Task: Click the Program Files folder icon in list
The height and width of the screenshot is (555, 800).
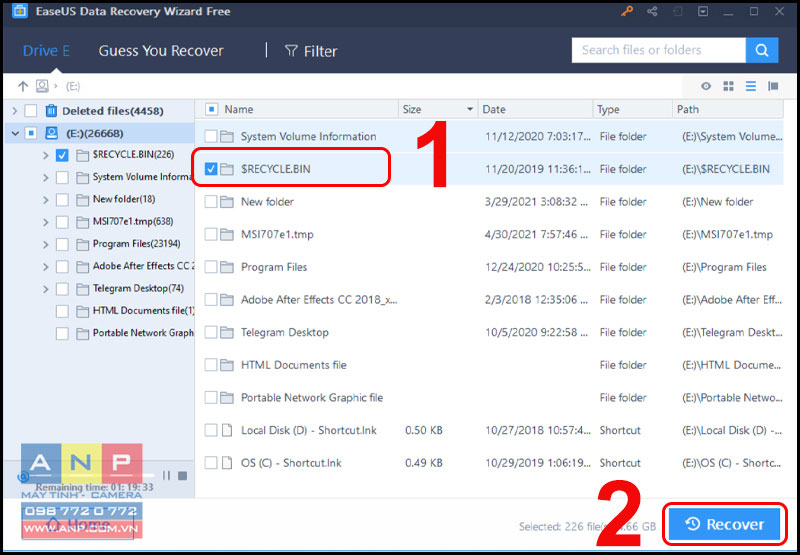Action: tap(227, 267)
